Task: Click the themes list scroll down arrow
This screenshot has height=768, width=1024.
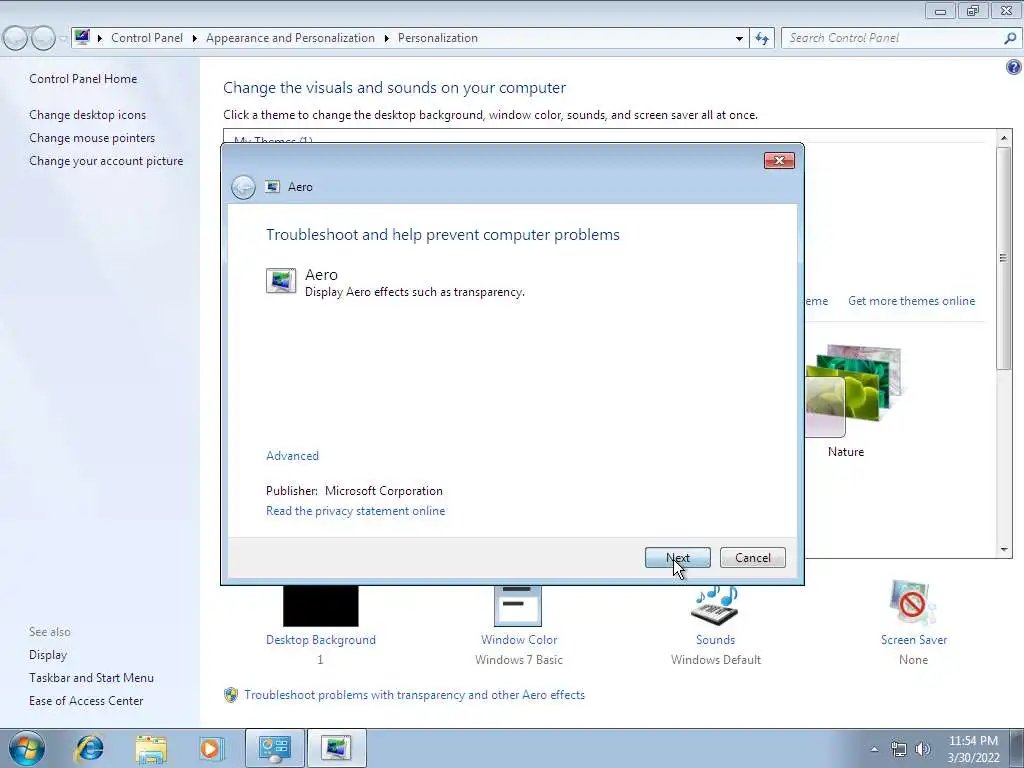Action: 1004,551
